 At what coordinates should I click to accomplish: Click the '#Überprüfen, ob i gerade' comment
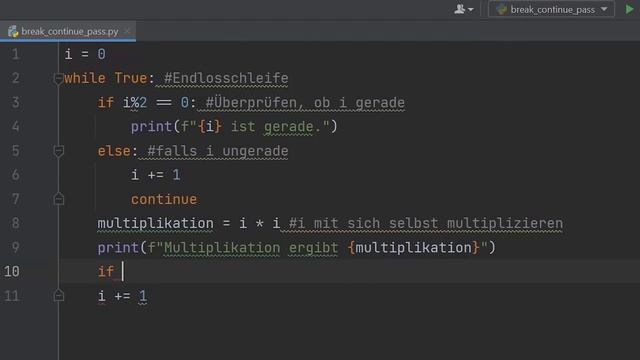pyautogui.click(x=305, y=102)
